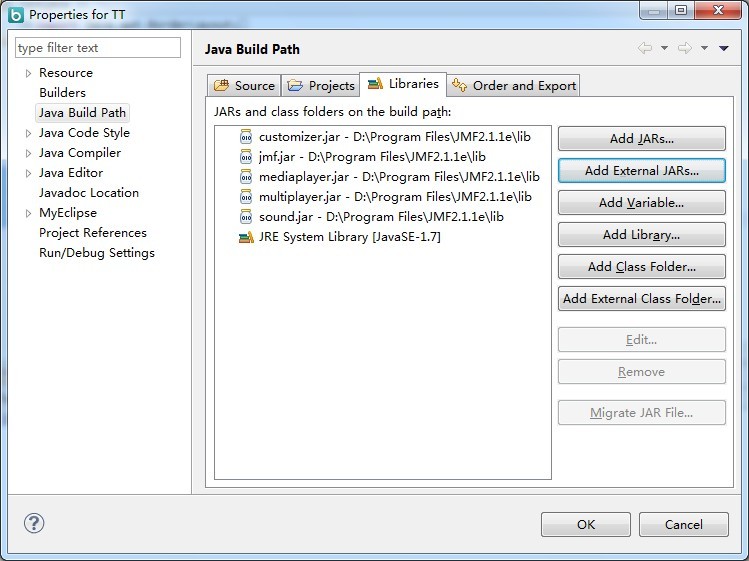This screenshot has width=749, height=561.
Task: Click the disabled Remove button
Action: 642,372
